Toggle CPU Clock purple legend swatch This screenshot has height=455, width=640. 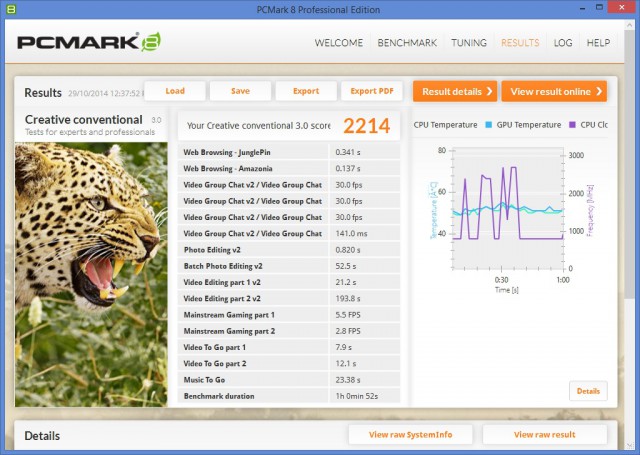(572, 125)
